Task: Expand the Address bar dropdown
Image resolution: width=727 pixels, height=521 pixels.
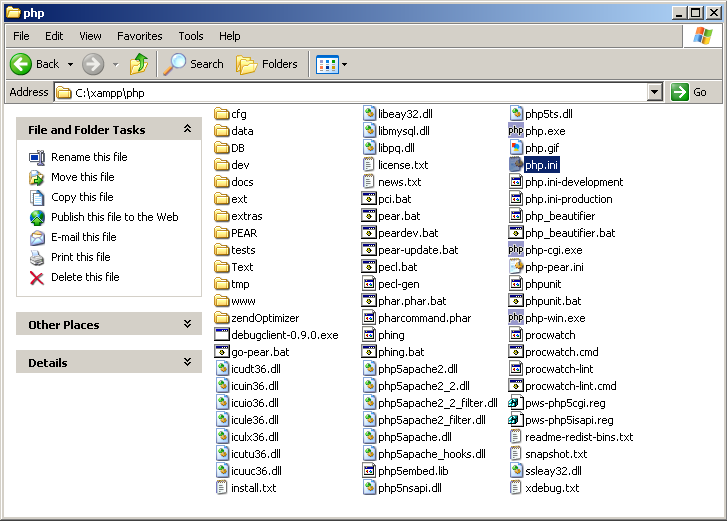Action: (654, 92)
